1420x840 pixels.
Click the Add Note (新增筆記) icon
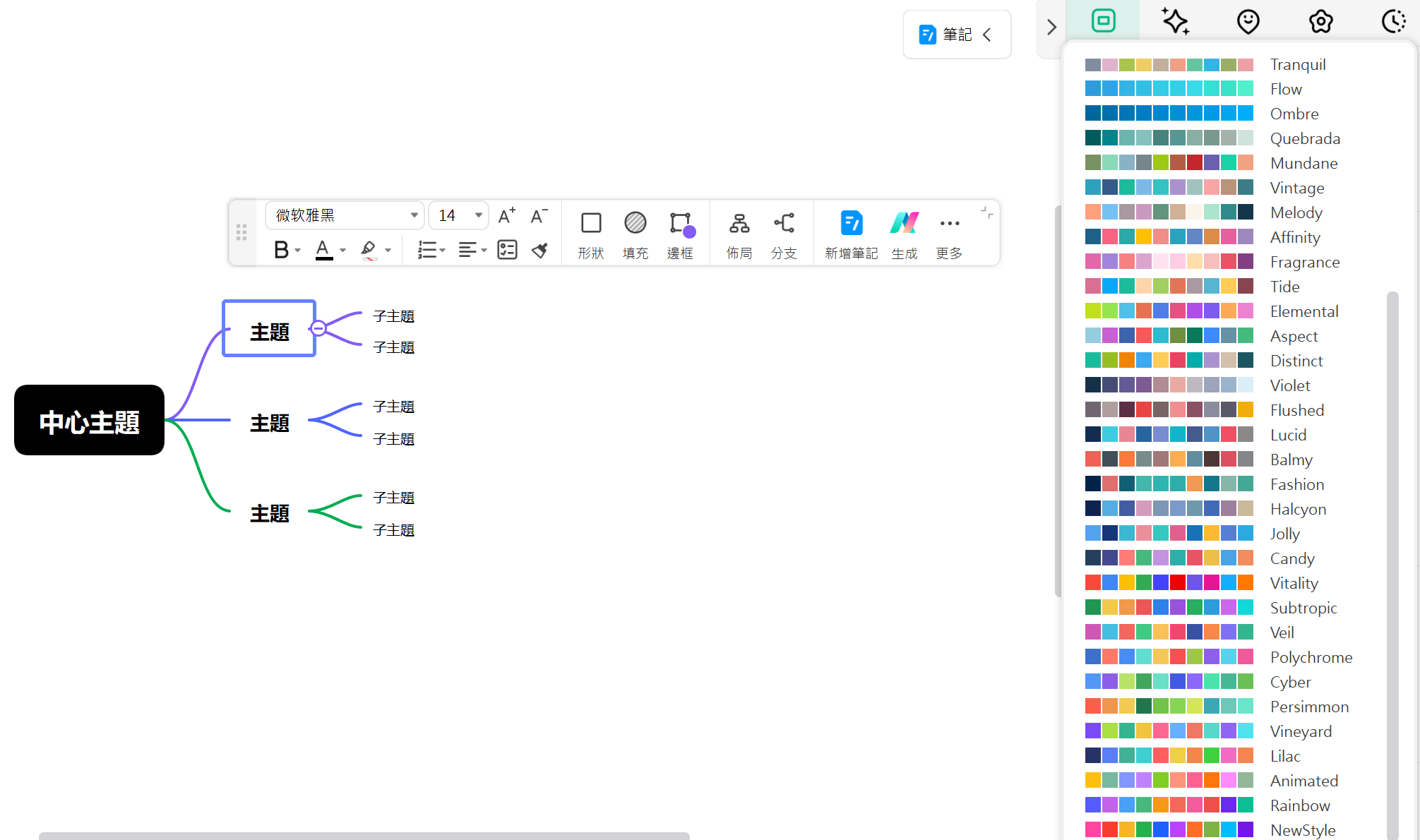[852, 224]
